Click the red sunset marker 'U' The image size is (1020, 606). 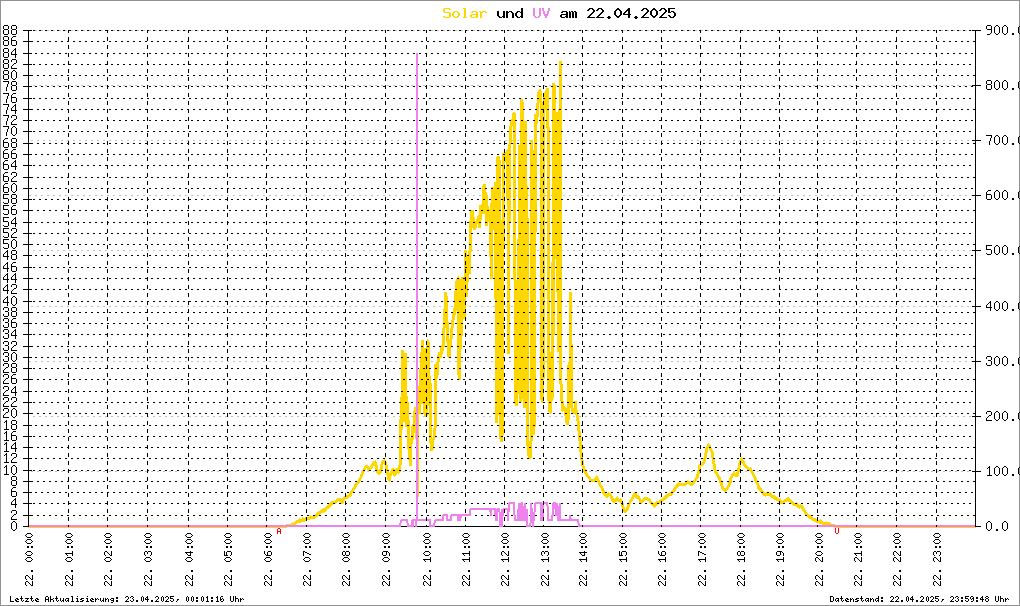(x=837, y=532)
